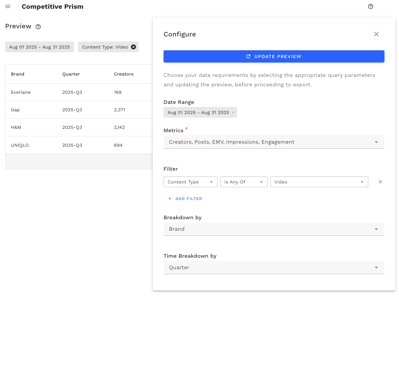Open the Content Type filter field dropdown

pos(190,182)
